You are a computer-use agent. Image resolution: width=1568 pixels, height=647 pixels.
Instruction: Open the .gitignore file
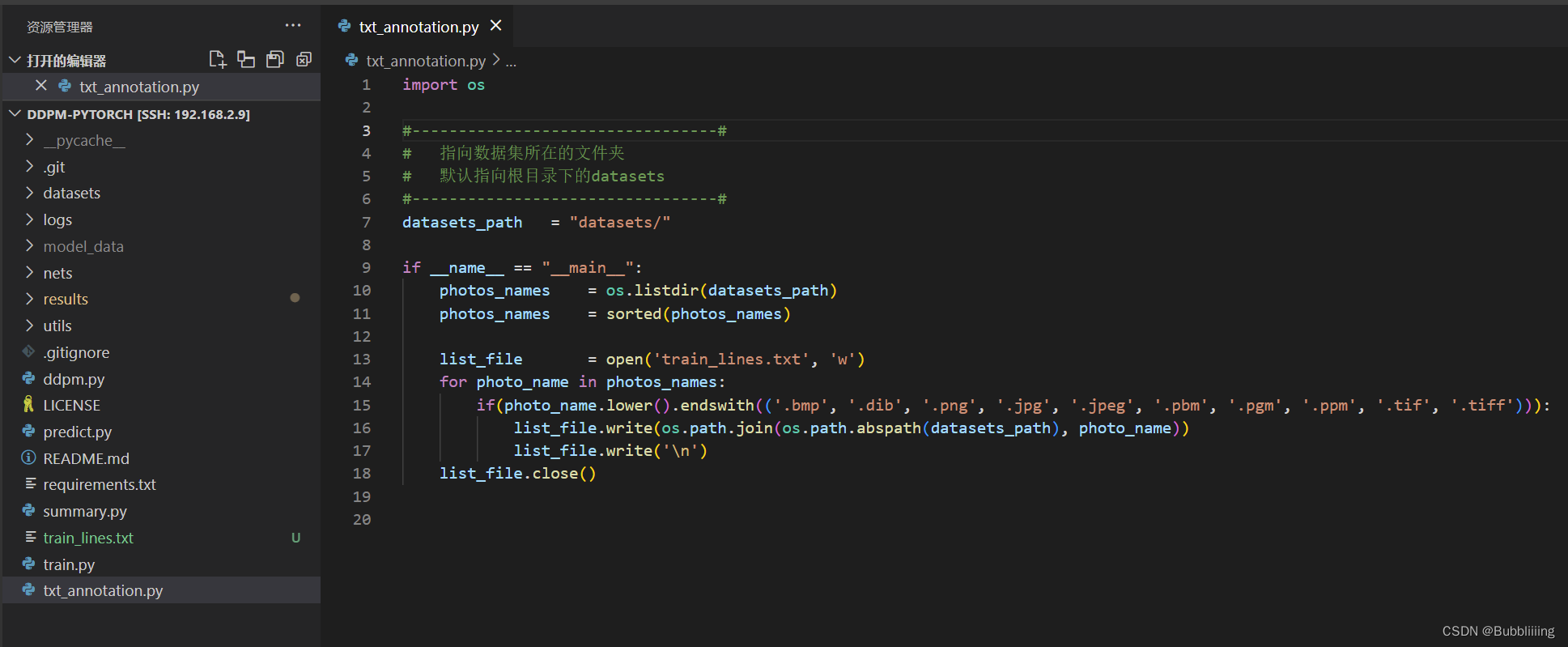pos(162,352)
